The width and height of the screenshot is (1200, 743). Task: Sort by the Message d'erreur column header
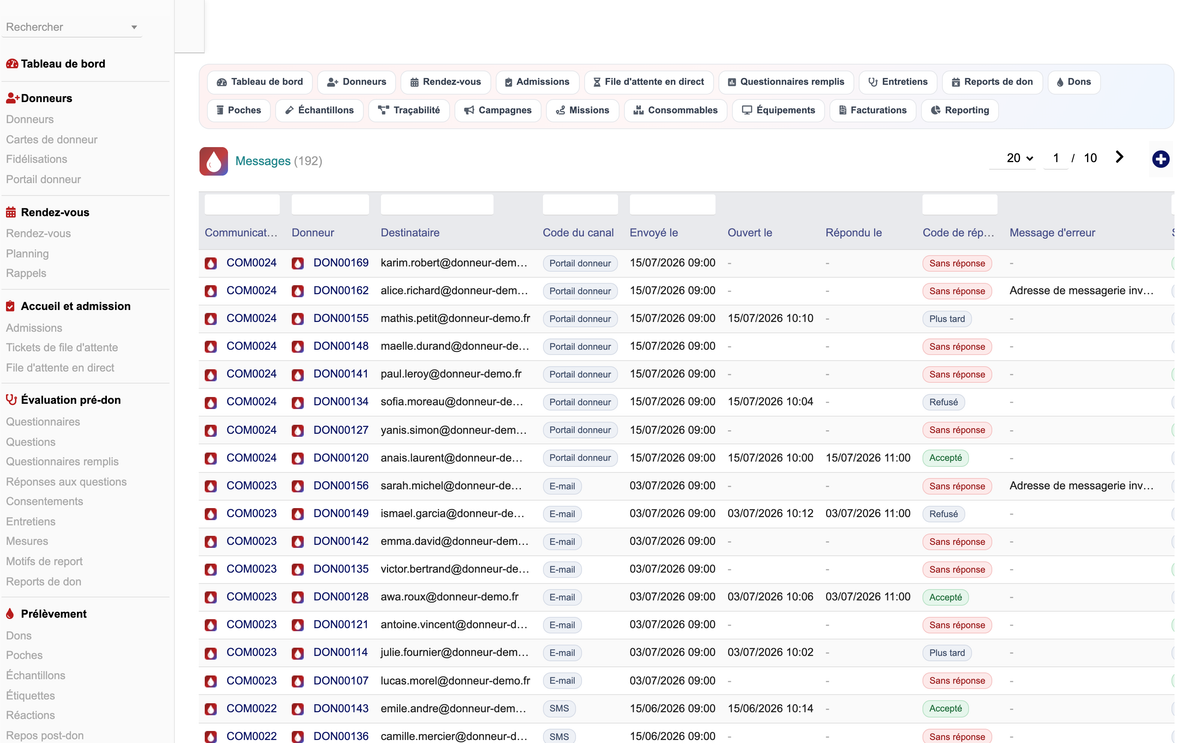[x=1052, y=233]
